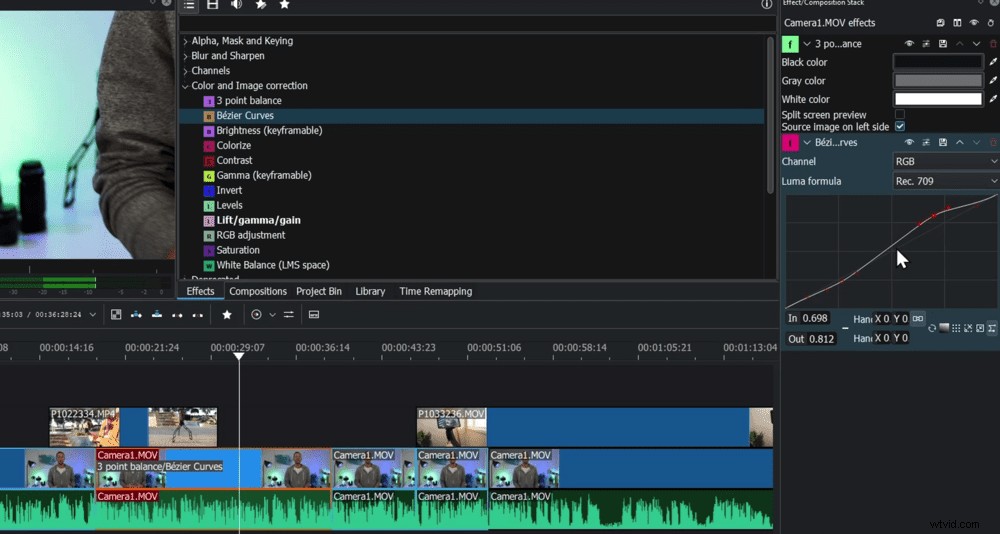Open favorite effects star in timeline toolbar
This screenshot has width=1000, height=534.
point(226,315)
